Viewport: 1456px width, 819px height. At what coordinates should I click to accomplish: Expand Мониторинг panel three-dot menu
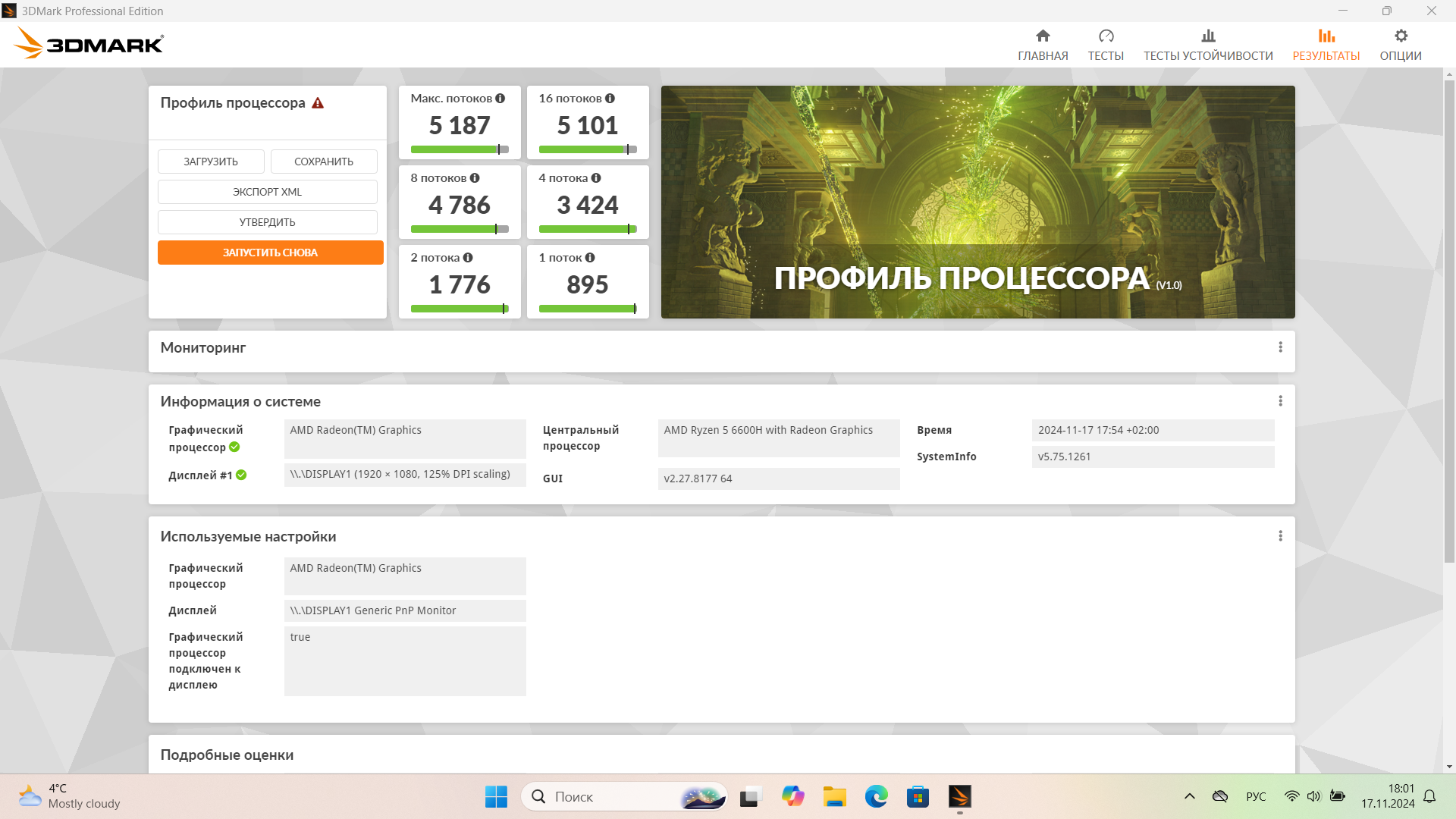1280,347
